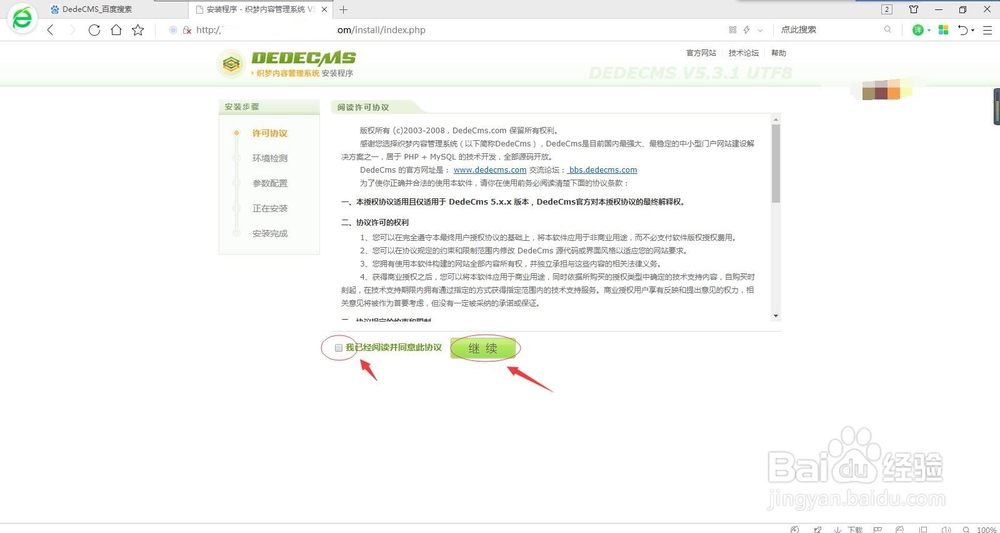Select the 安装完成 install step

(x=270, y=233)
